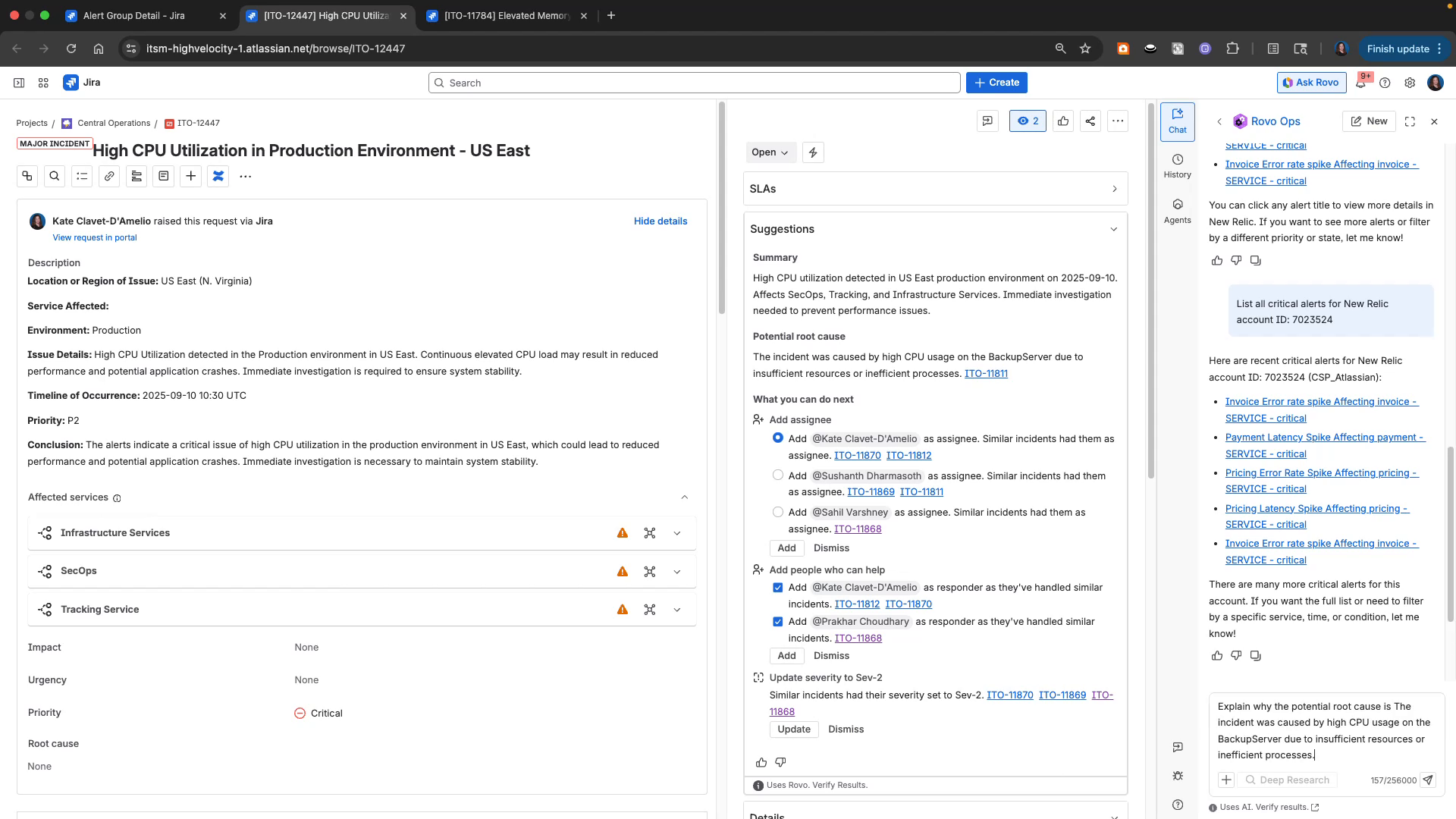The height and width of the screenshot is (819, 1456).
Task: Select Sushanth Dharmasoth assignee option
Action: (777, 475)
